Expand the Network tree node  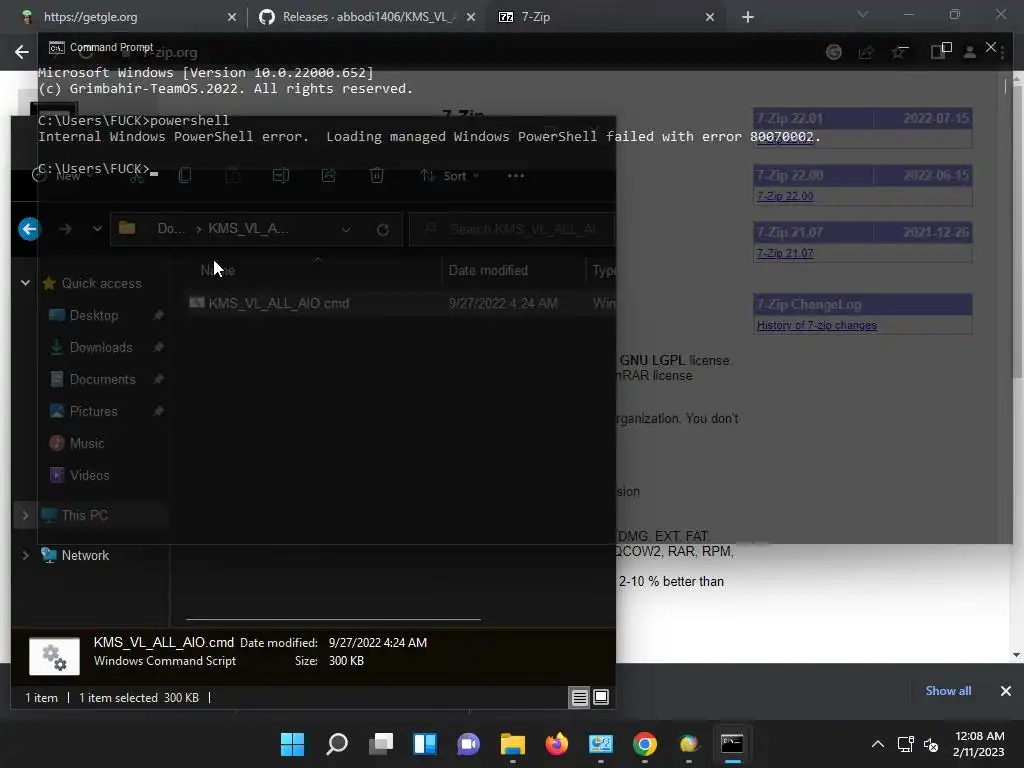25,555
